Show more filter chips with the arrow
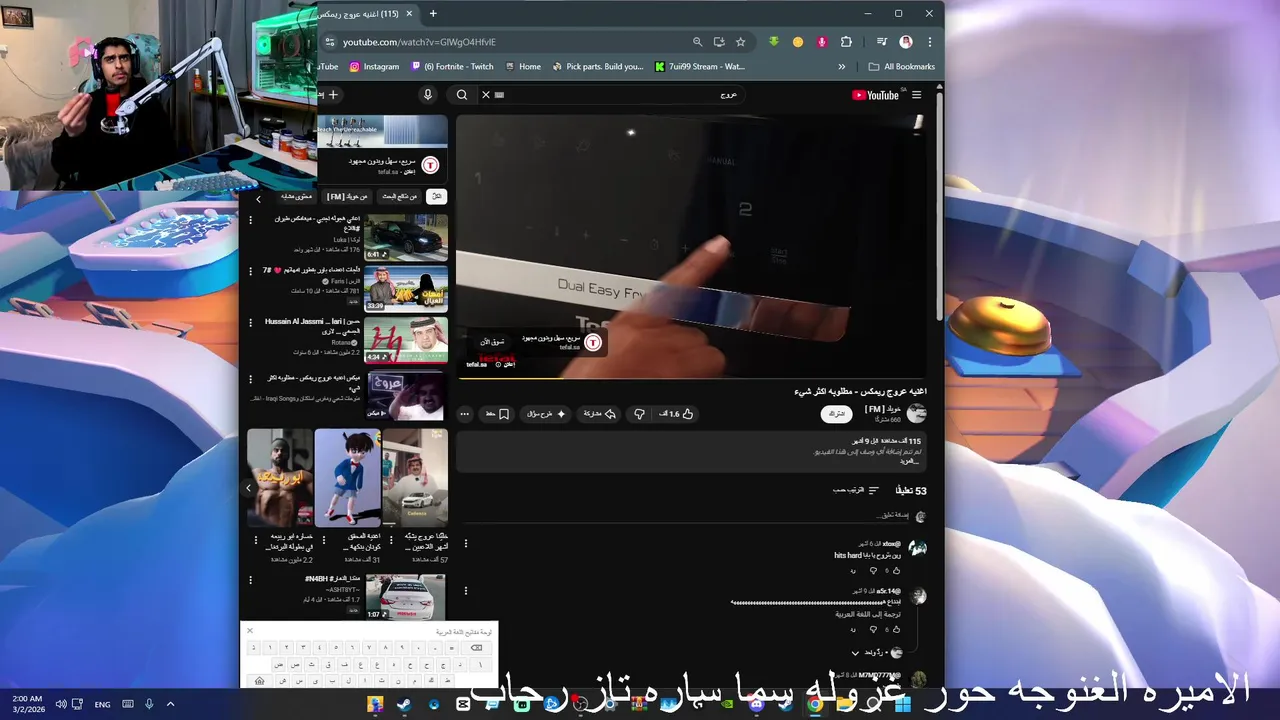1280x720 pixels. point(258,199)
